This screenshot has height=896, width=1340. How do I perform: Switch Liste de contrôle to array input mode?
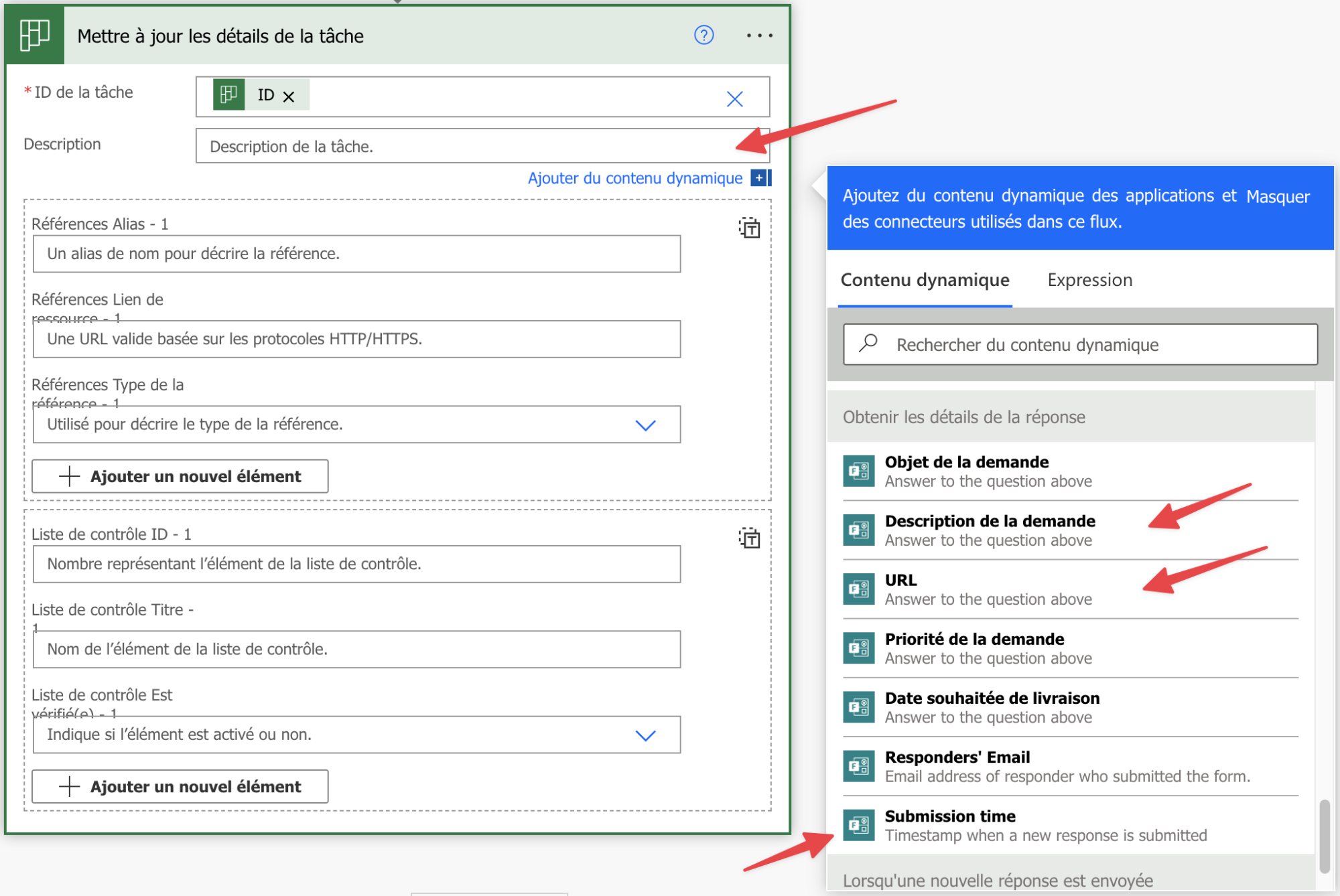pos(749,538)
